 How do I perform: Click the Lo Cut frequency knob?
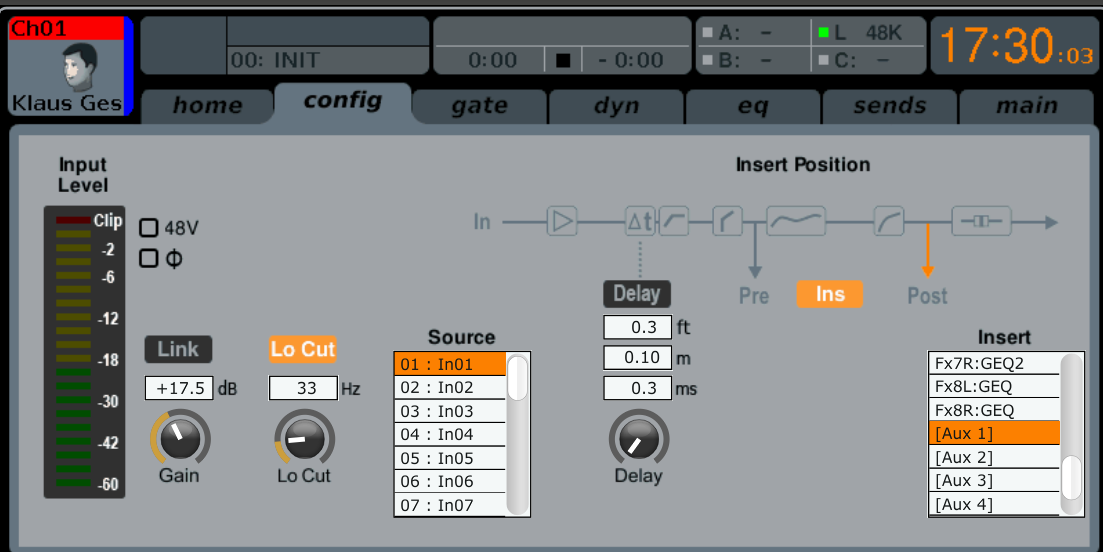point(304,439)
